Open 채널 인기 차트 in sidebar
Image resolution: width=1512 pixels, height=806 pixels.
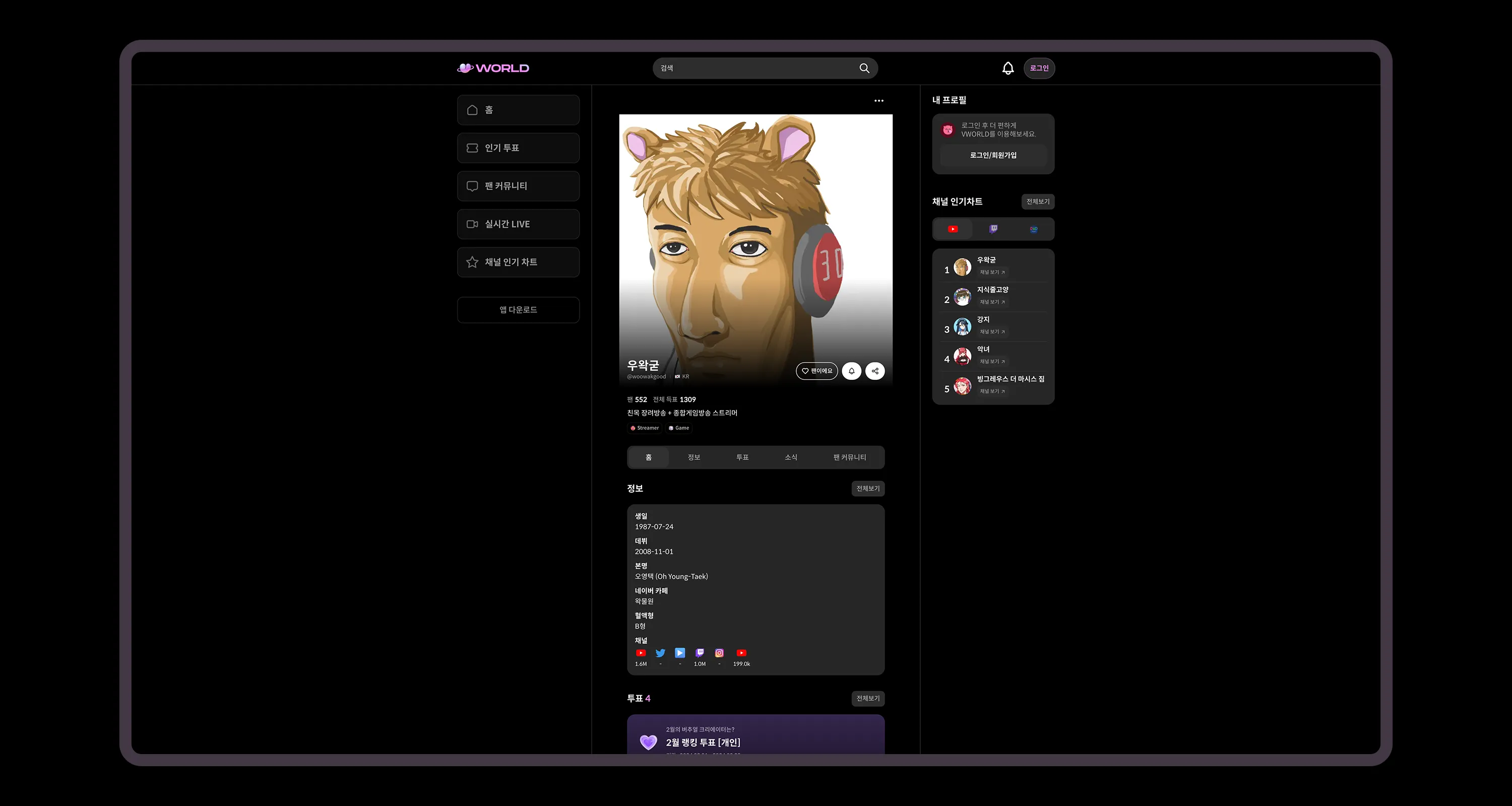(518, 262)
